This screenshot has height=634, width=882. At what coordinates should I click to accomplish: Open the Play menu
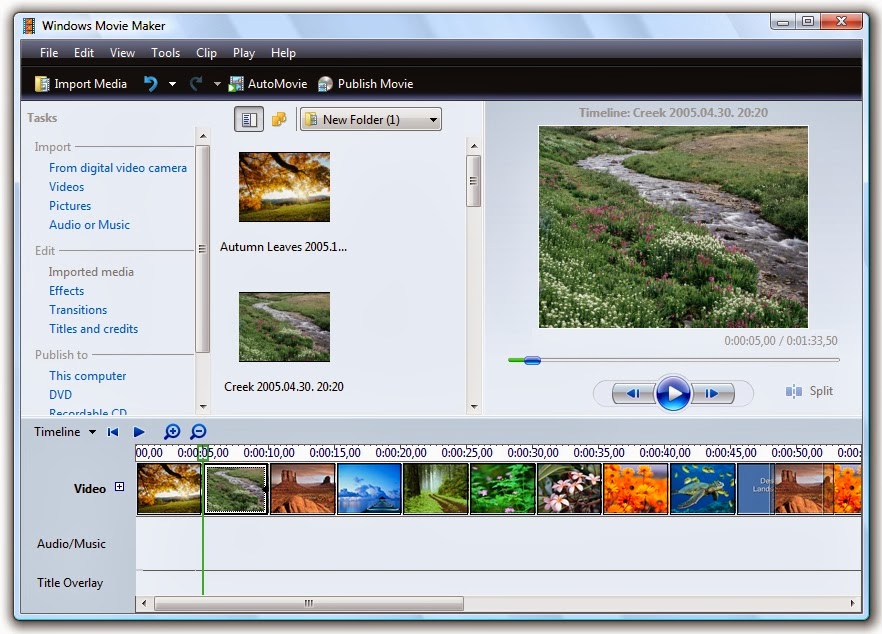tap(244, 53)
